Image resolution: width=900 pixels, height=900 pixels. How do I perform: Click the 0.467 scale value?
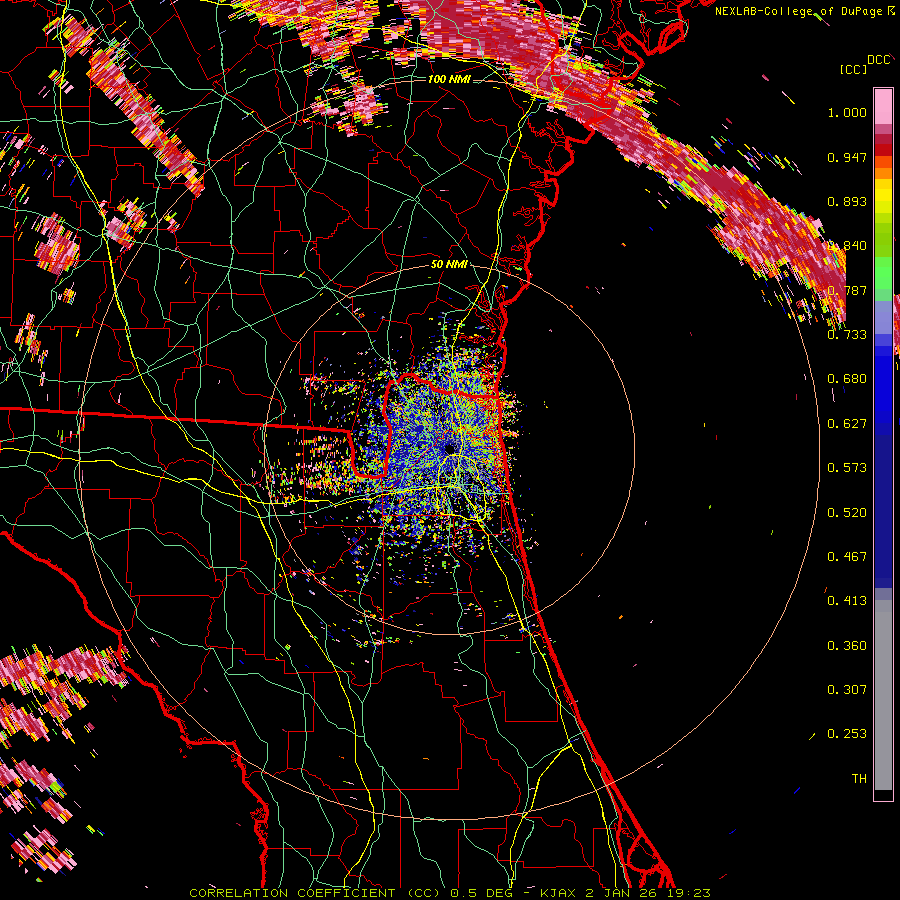tap(847, 557)
